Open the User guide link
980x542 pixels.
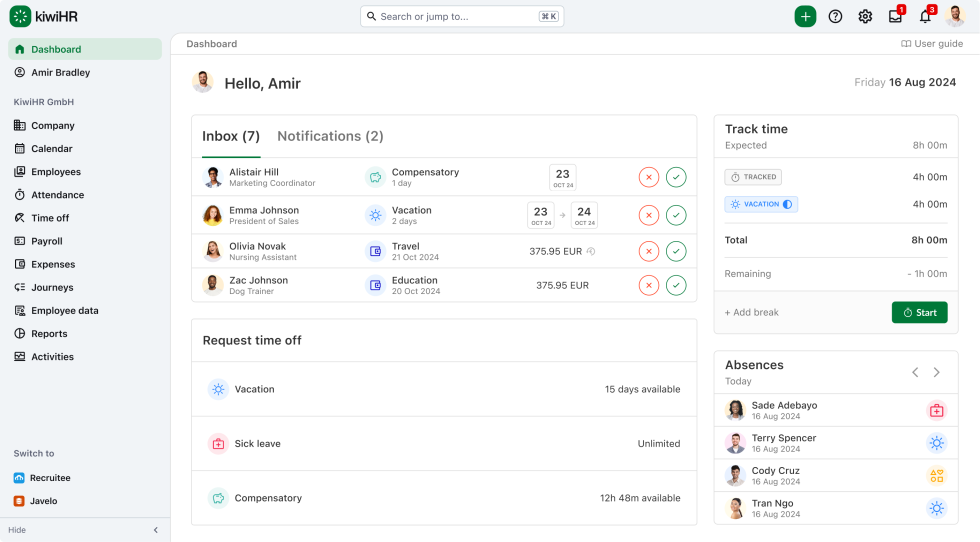pos(932,44)
